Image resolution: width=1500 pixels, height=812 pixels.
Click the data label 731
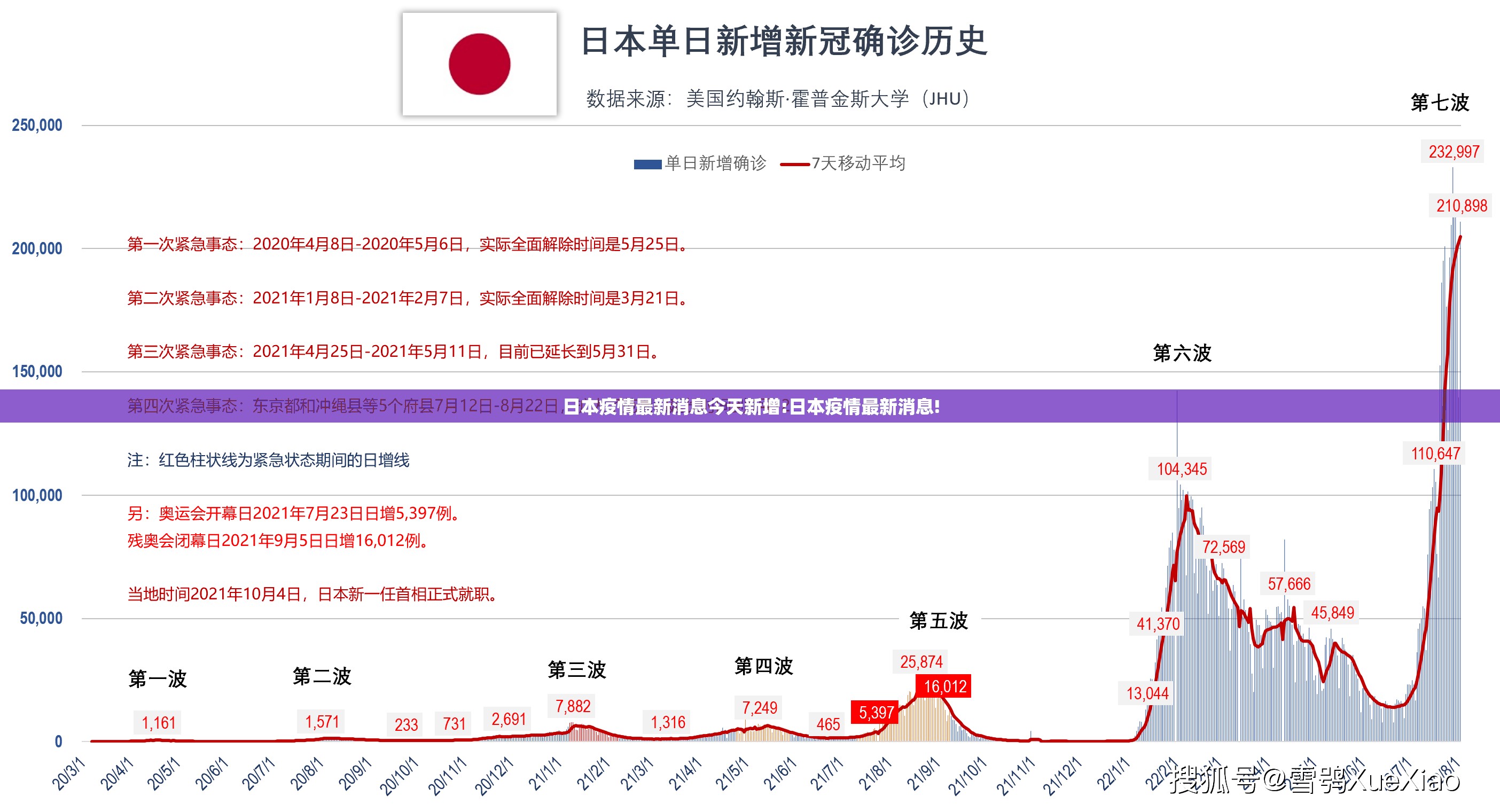(454, 724)
